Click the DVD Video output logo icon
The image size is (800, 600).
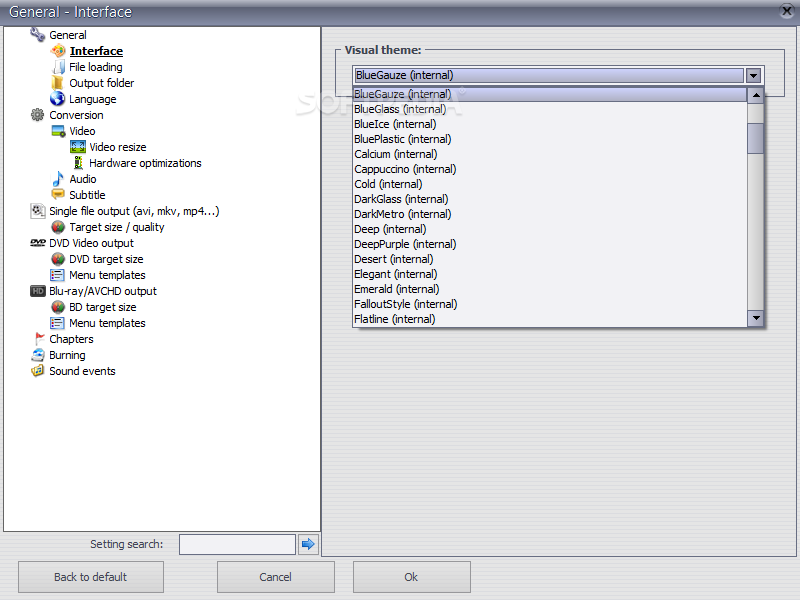[38, 243]
